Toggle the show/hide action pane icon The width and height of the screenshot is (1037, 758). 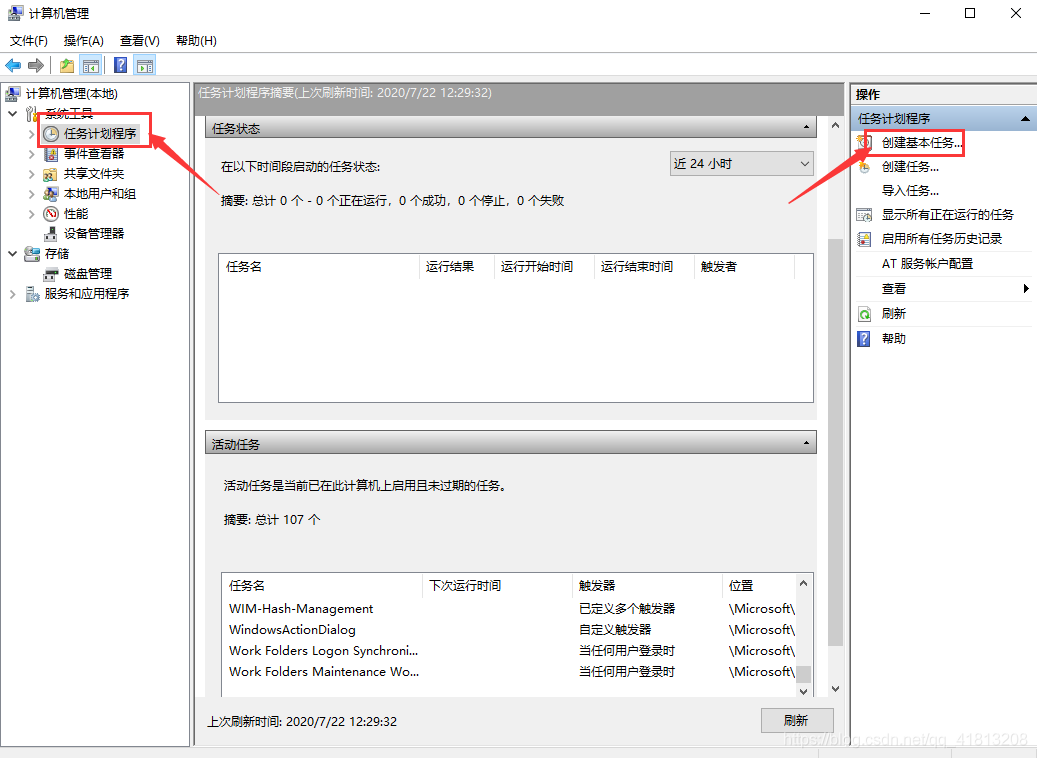[x=145, y=65]
